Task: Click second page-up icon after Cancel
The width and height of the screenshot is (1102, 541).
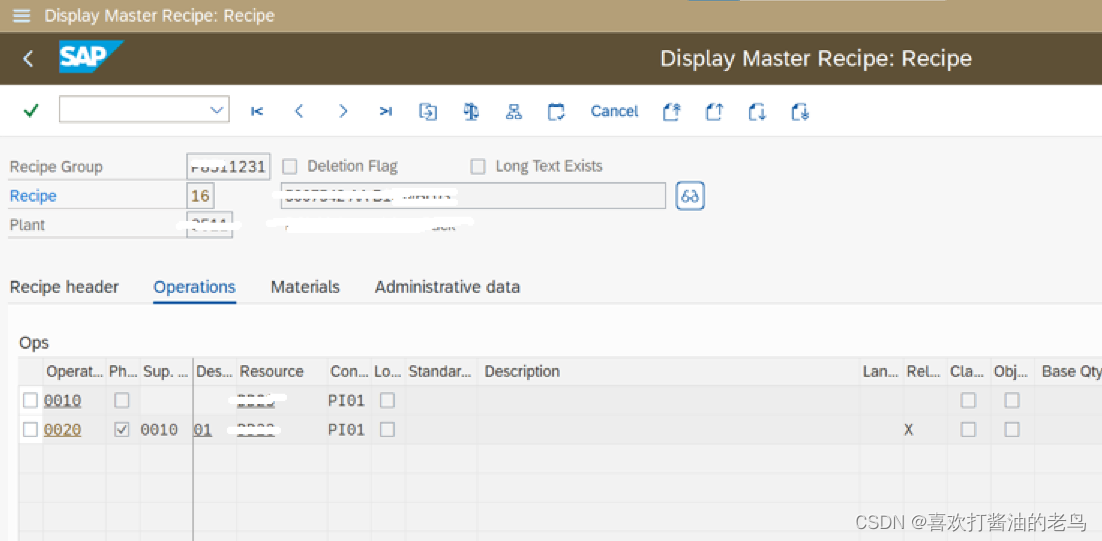Action: (x=715, y=111)
